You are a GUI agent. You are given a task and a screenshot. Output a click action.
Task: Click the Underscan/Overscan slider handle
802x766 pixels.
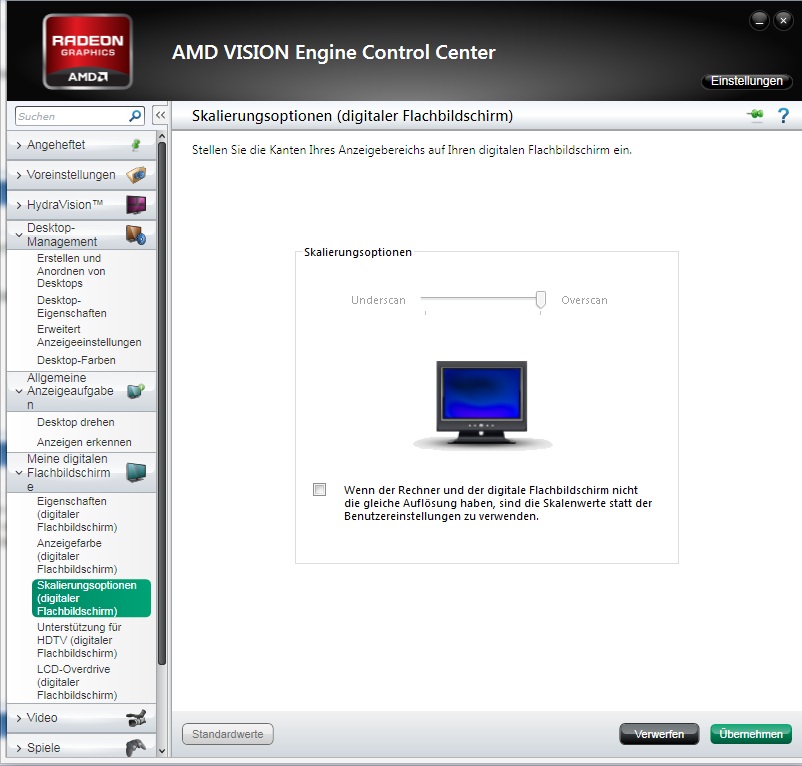pyautogui.click(x=541, y=300)
